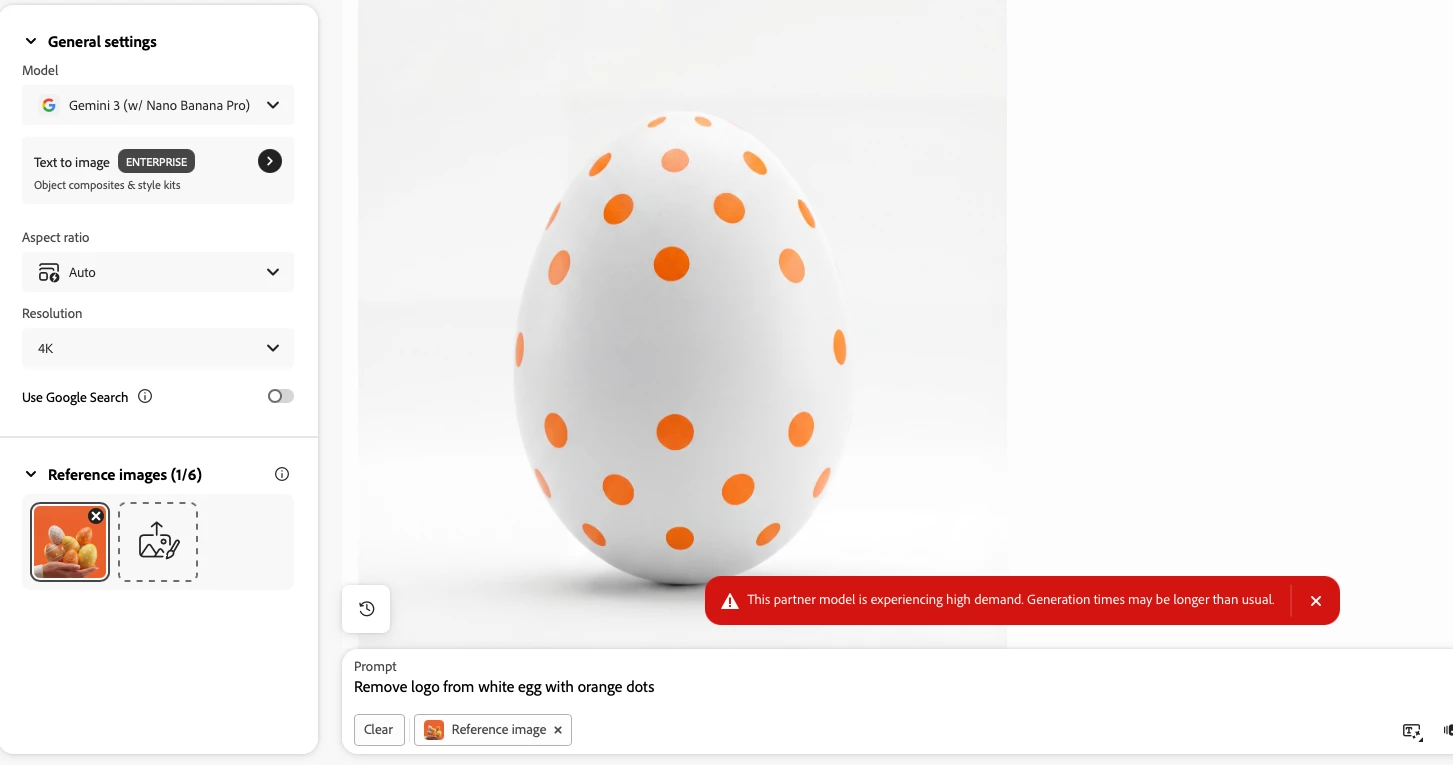
Task: Open the Resolution 4K dropdown
Action: tap(158, 348)
